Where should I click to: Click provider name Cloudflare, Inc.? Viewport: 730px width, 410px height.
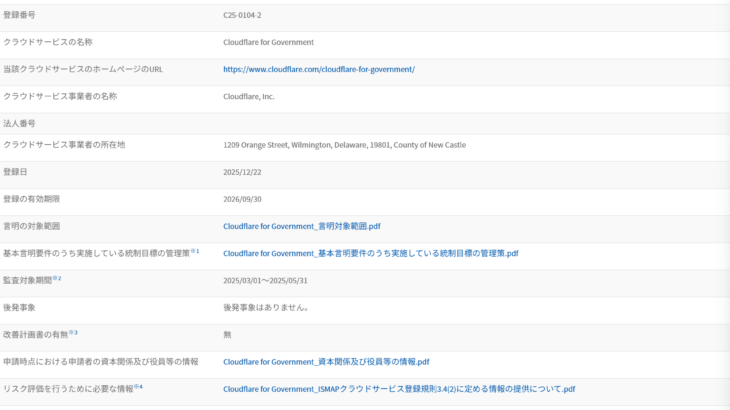[249, 97]
